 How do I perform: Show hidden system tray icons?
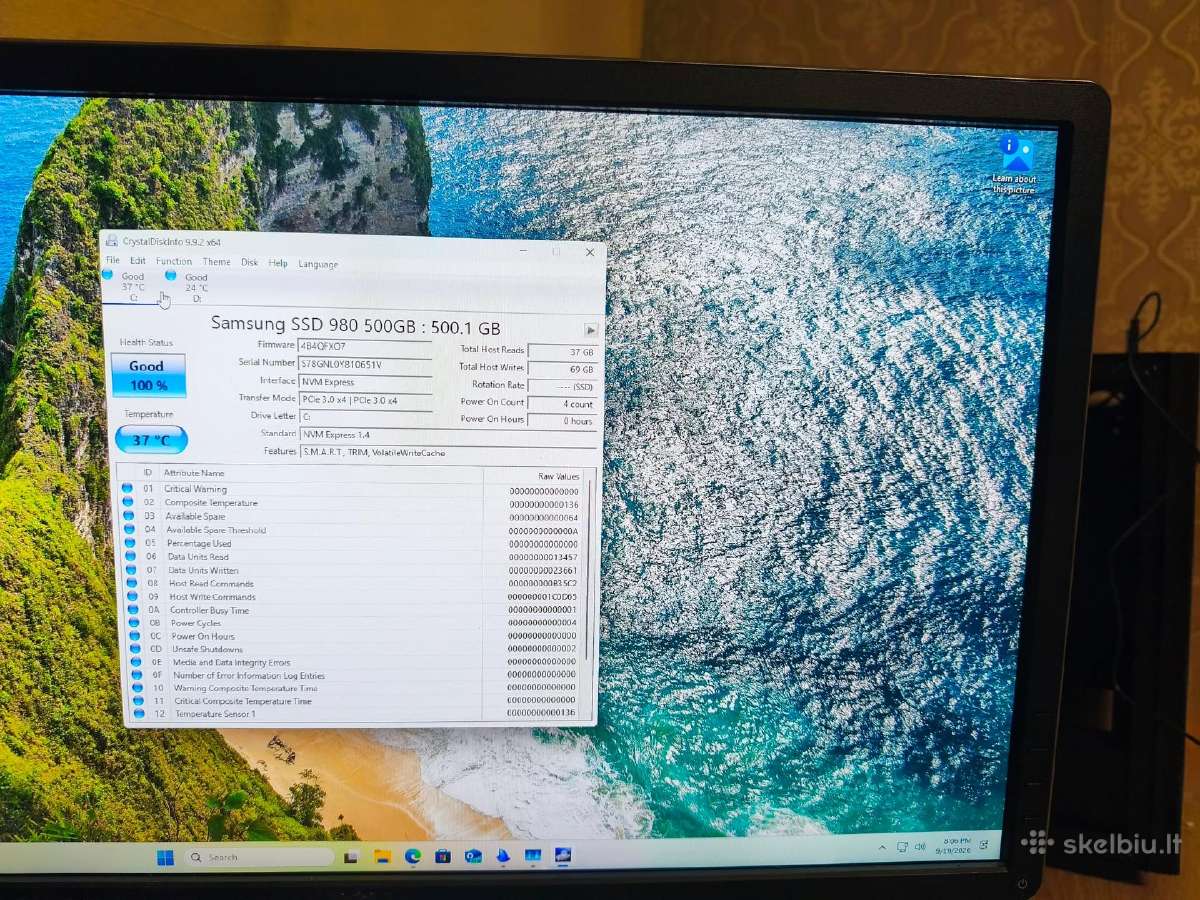[x=884, y=847]
